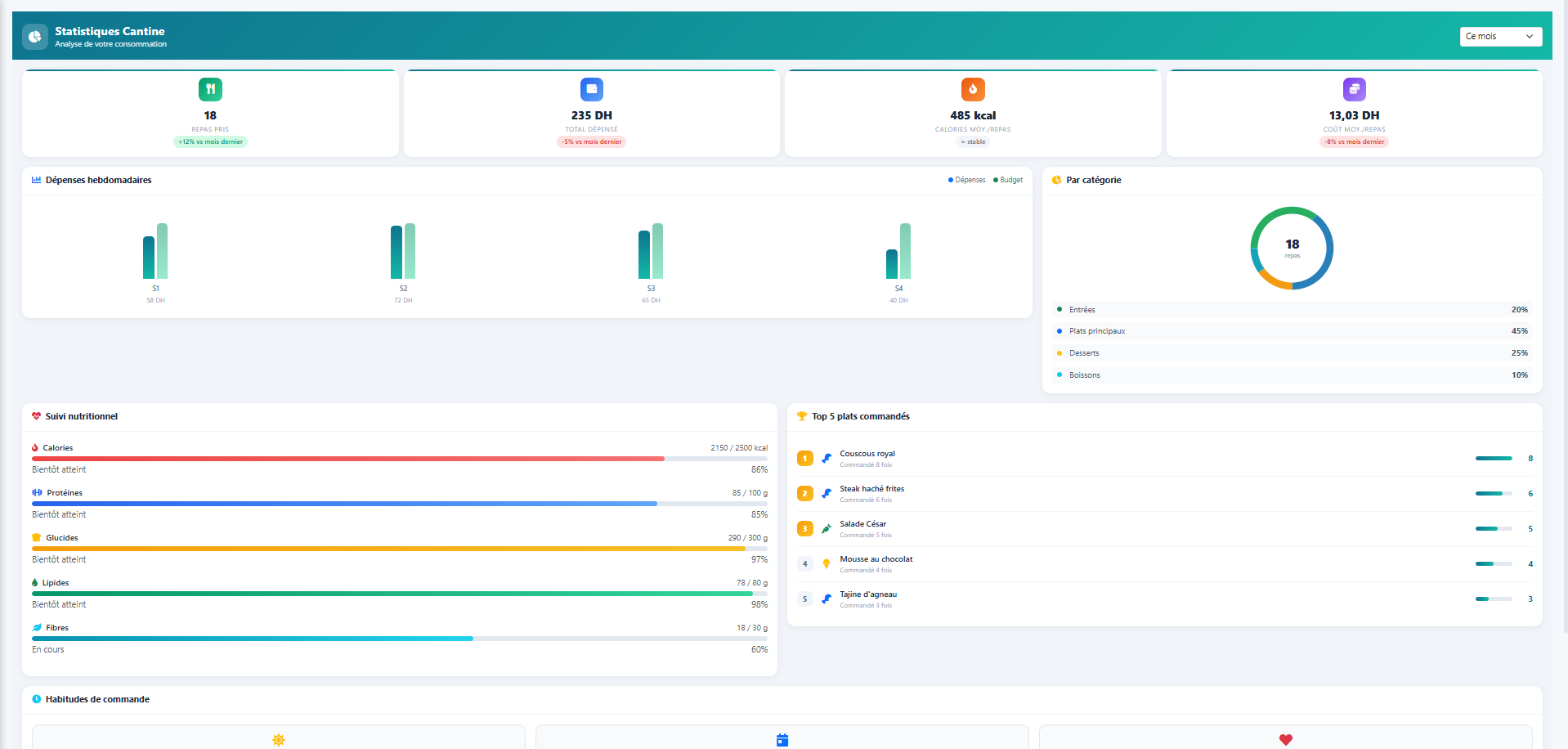Click the Couscous royal dish entry
Image resolution: width=1568 pixels, height=749 pixels.
pos(867,458)
